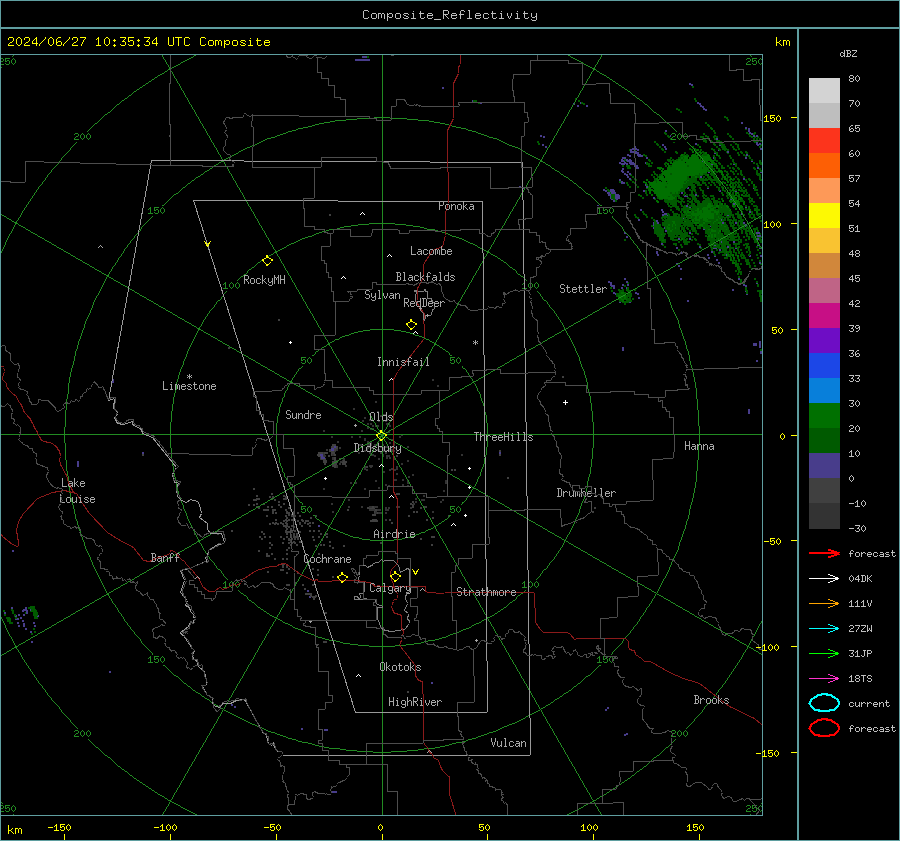Click the purple swatch between 39 and 36
This screenshot has width=900, height=841.
click(824, 341)
